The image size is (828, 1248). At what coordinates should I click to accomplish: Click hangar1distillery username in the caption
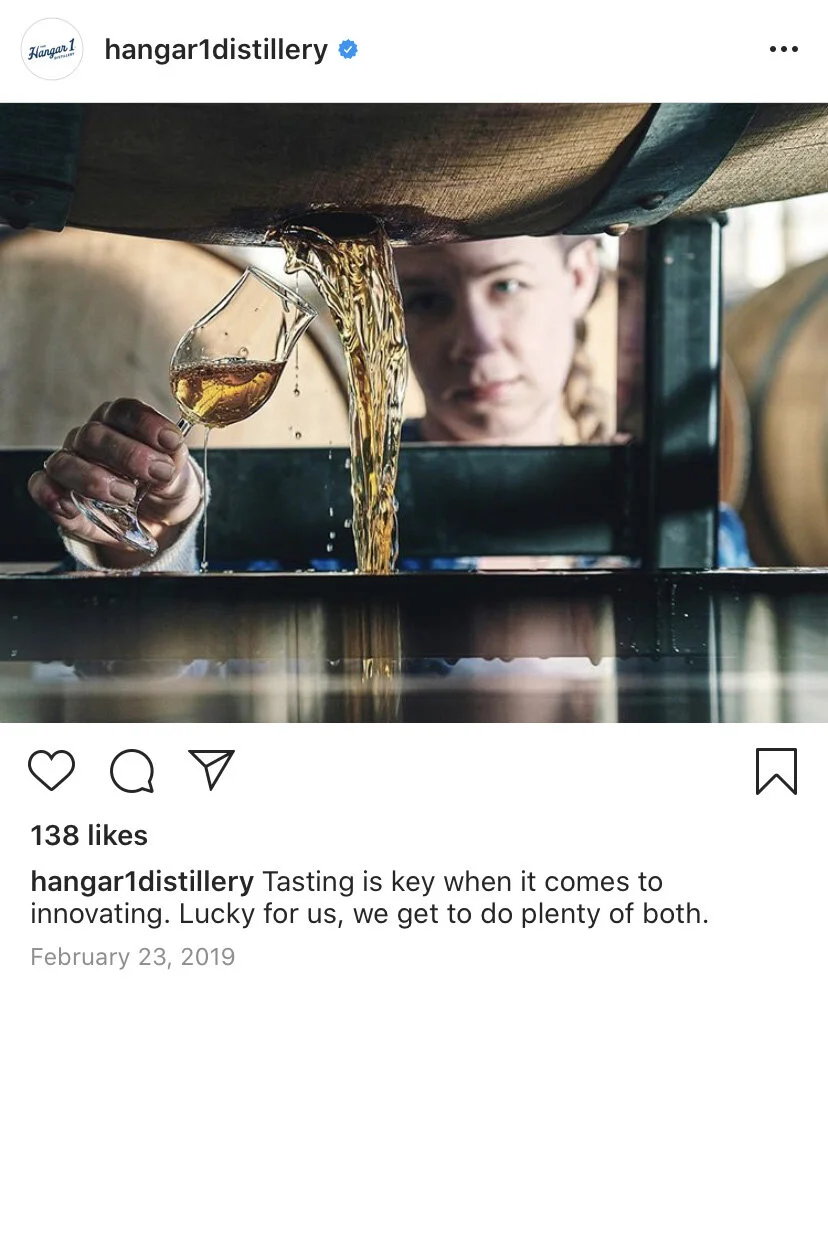[142, 882]
